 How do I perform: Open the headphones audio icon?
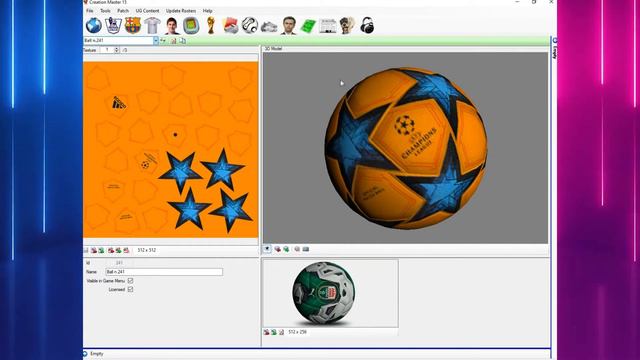point(367,26)
